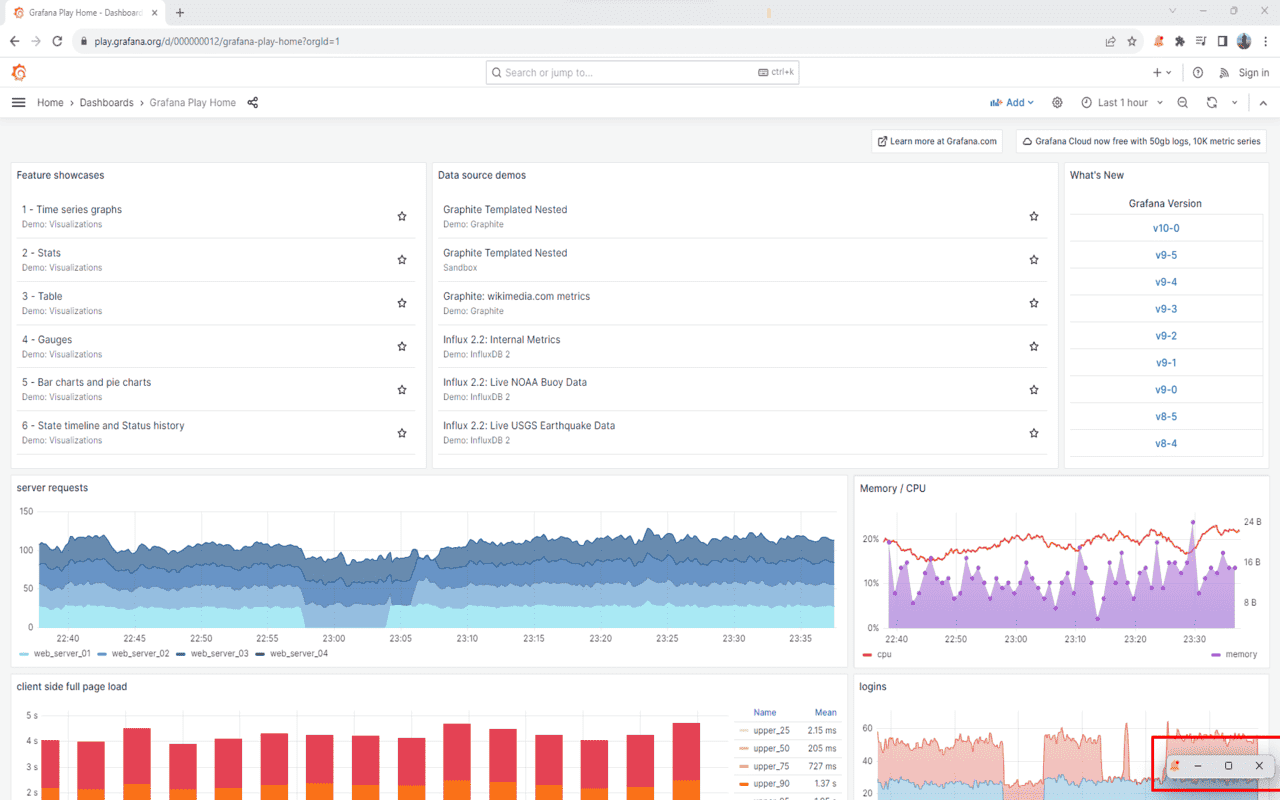
Task: Open the v10-0 version link
Action: 1166,228
